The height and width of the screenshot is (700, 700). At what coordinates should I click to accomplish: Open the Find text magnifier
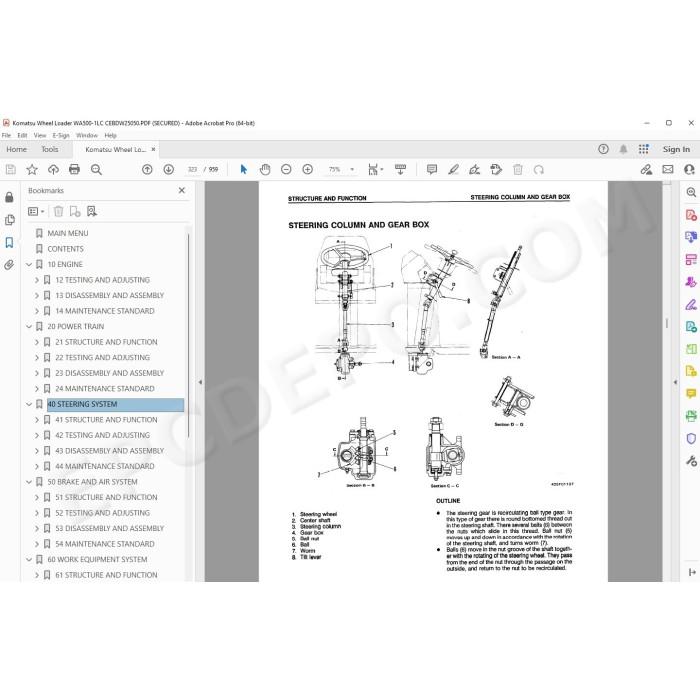(96, 170)
